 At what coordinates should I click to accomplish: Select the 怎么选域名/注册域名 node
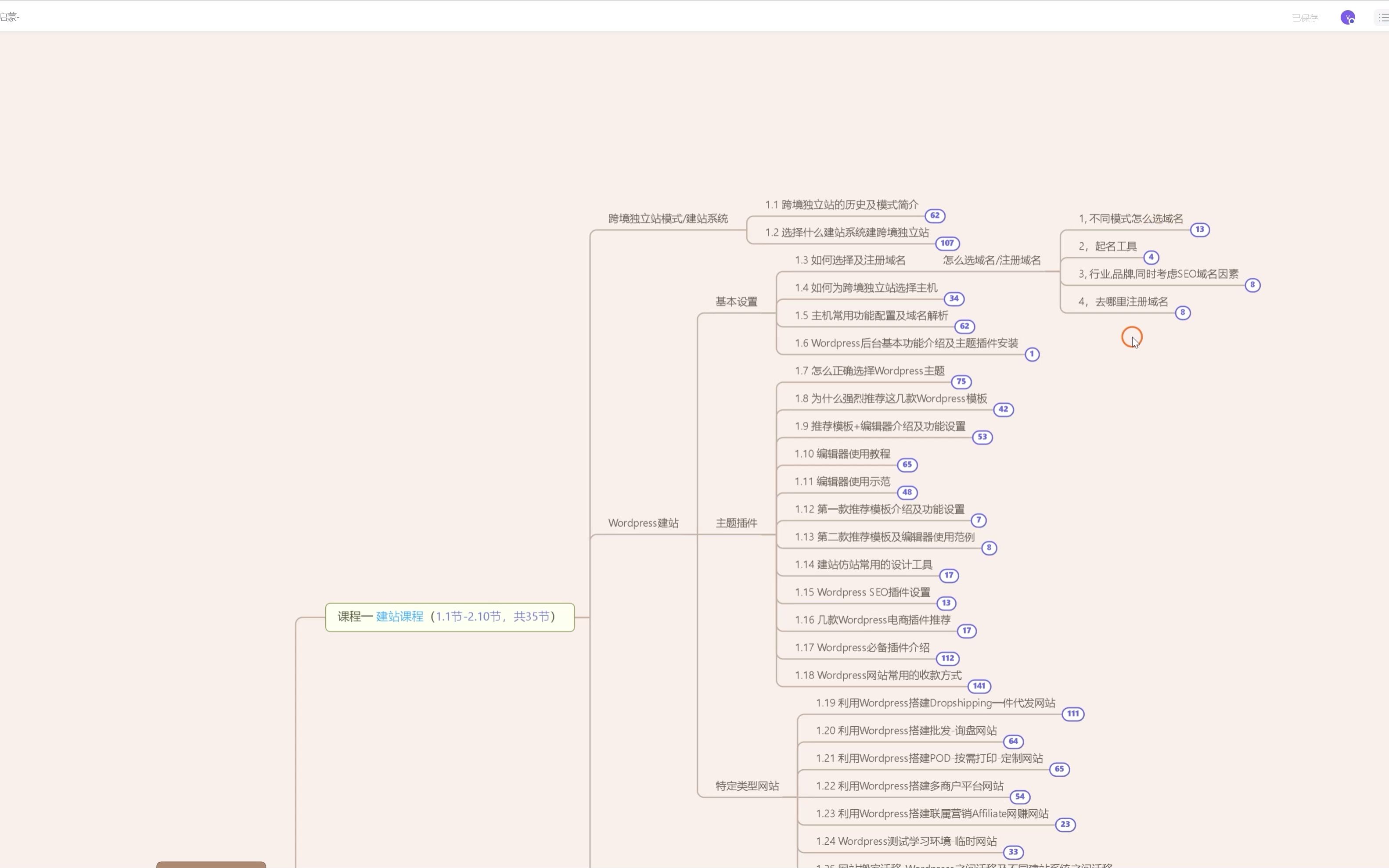pyautogui.click(x=992, y=260)
